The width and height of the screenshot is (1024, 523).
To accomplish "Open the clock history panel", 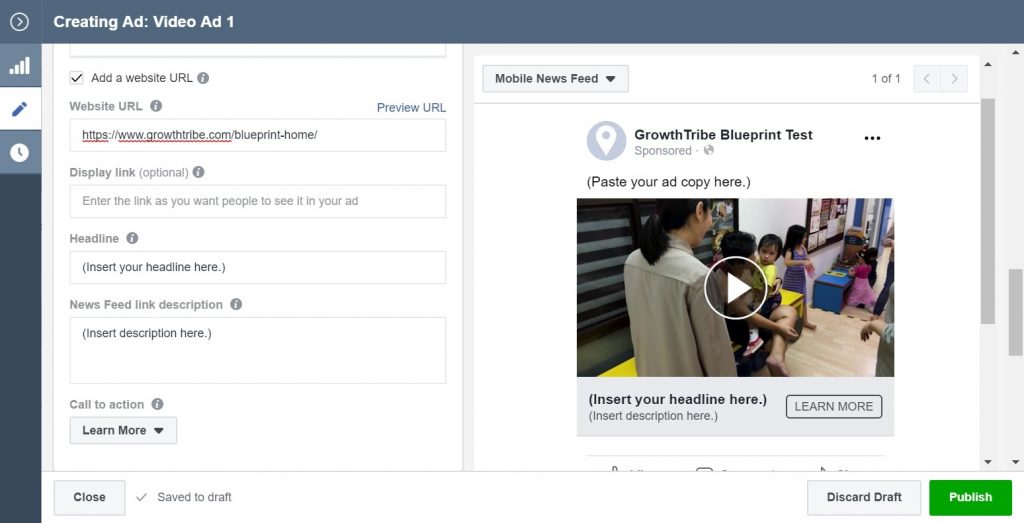I will pos(20,152).
